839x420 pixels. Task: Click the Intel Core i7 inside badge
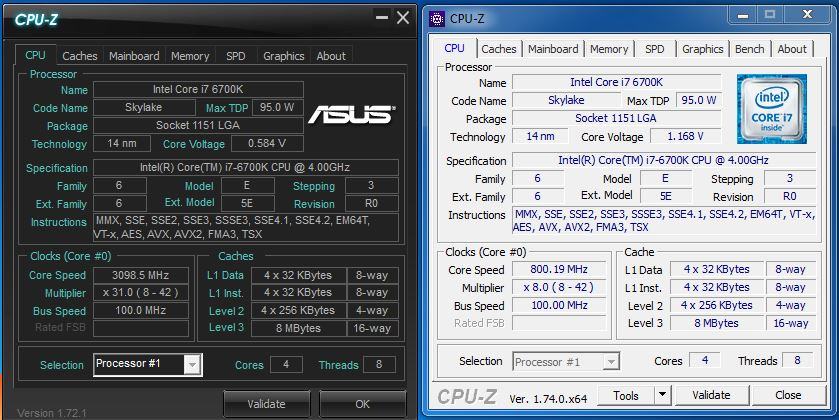[772, 109]
